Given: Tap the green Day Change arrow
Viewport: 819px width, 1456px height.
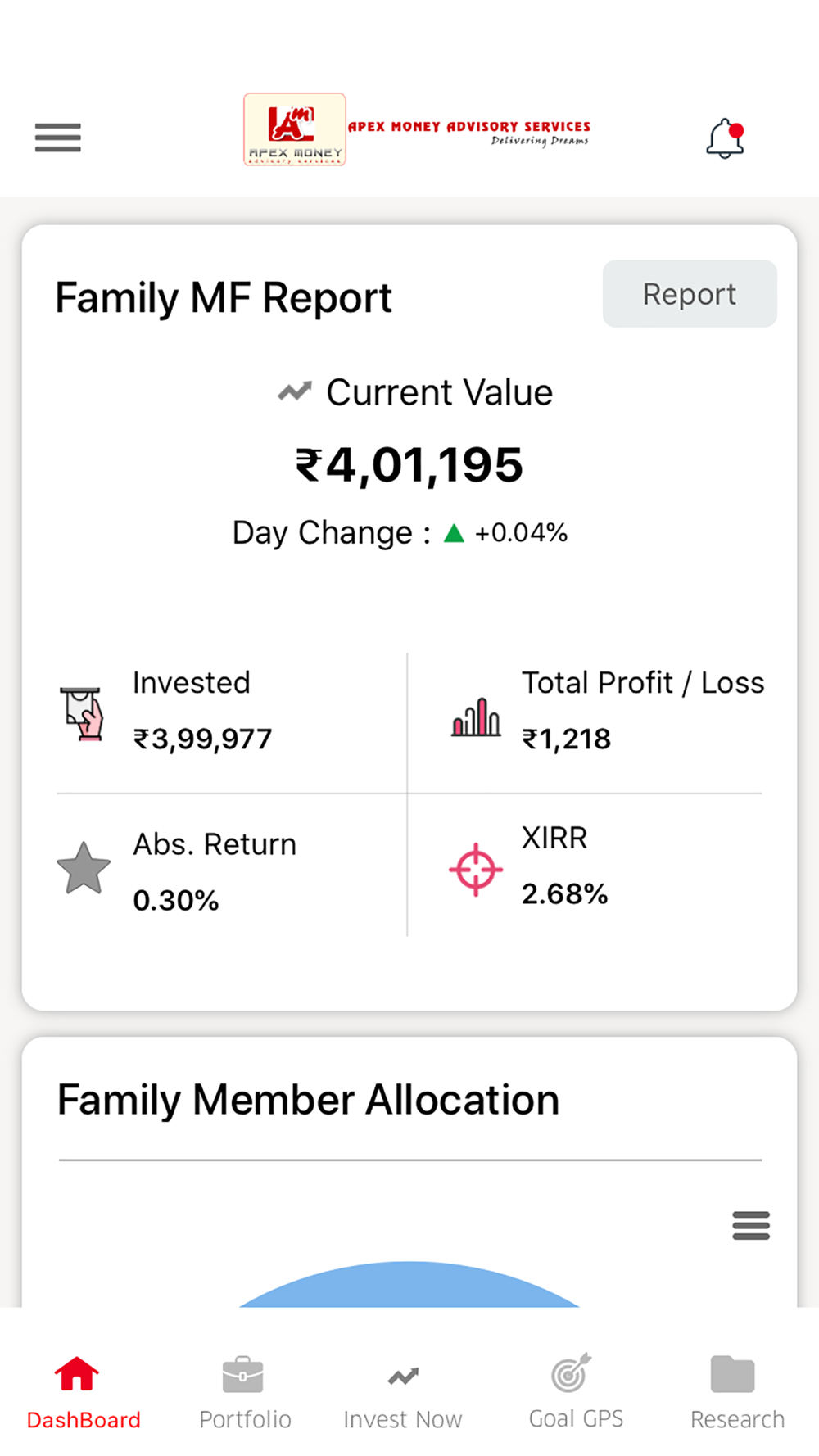Looking at the screenshot, I should tap(454, 534).
